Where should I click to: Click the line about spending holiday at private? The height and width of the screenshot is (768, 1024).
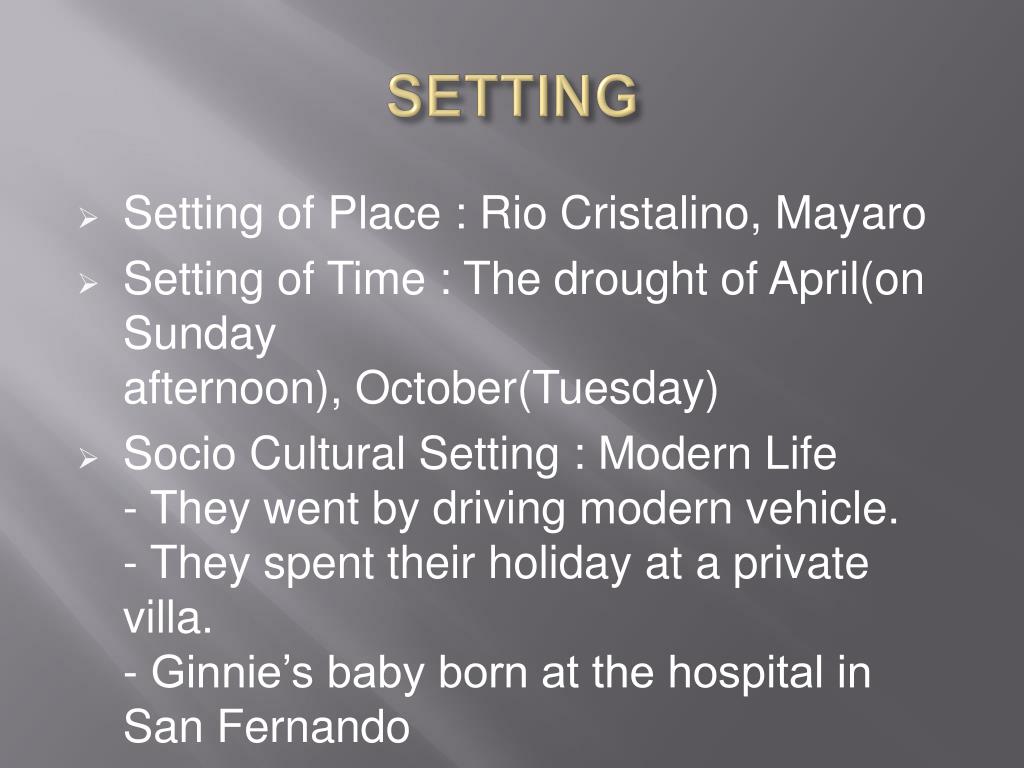coord(496,563)
